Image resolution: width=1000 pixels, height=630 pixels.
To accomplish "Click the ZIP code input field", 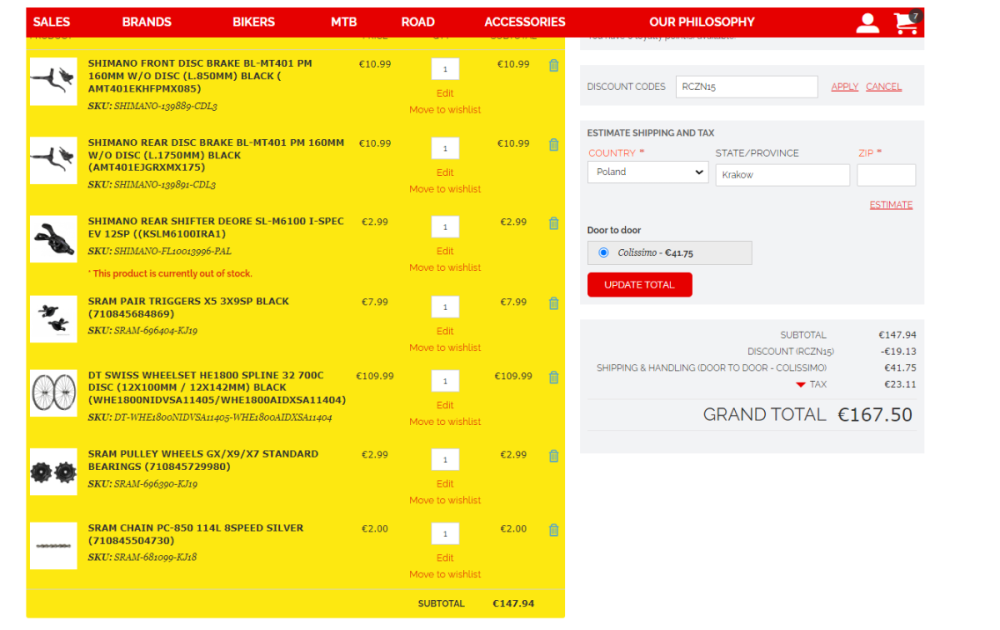I will 886,175.
